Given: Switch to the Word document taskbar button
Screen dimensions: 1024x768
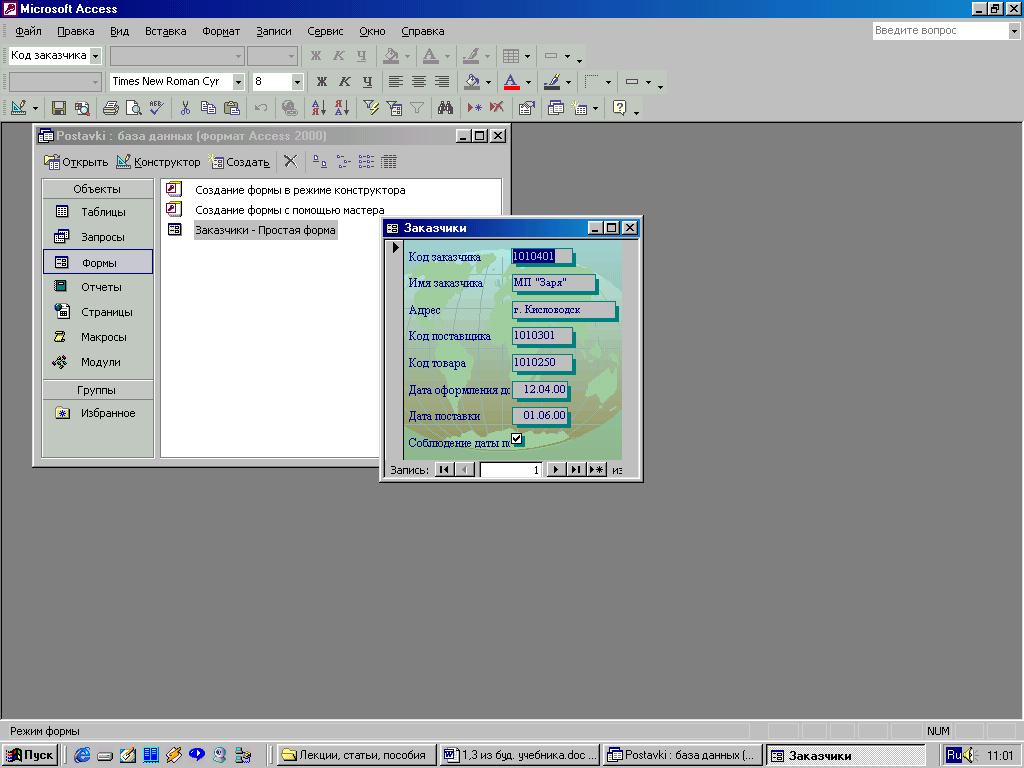Looking at the screenshot, I should pyautogui.click(x=520, y=755).
